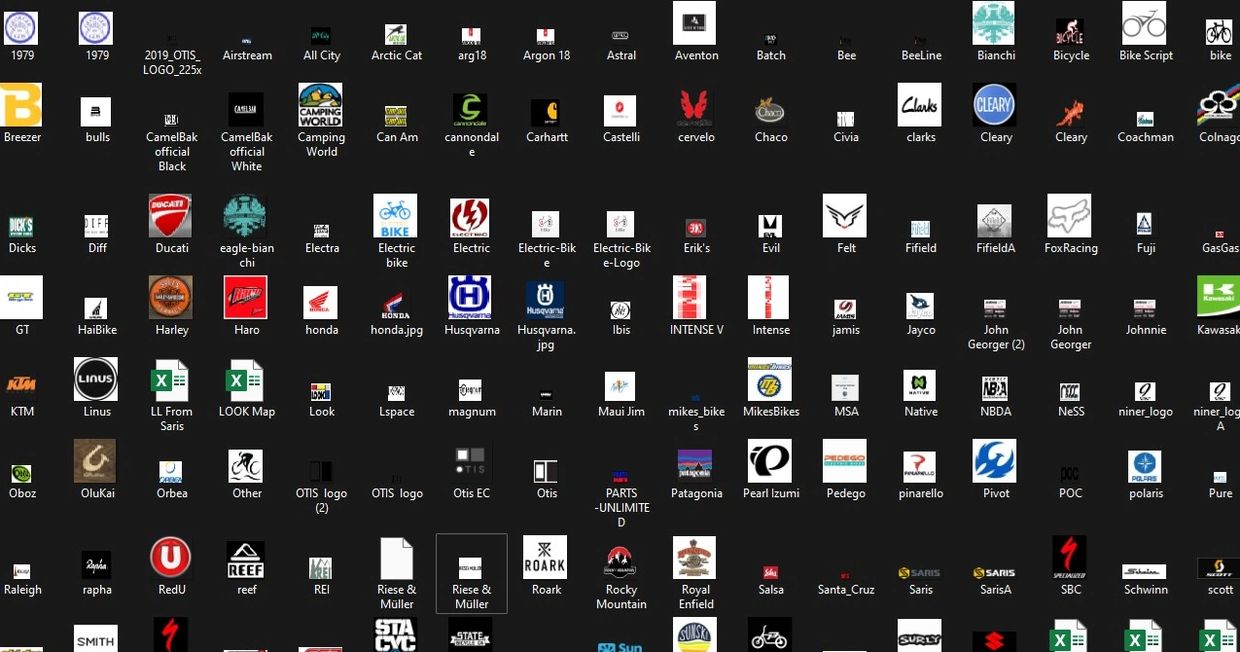The height and width of the screenshot is (652, 1240).
Task: Click the Aventon logo thumbnail
Action: coord(696,23)
